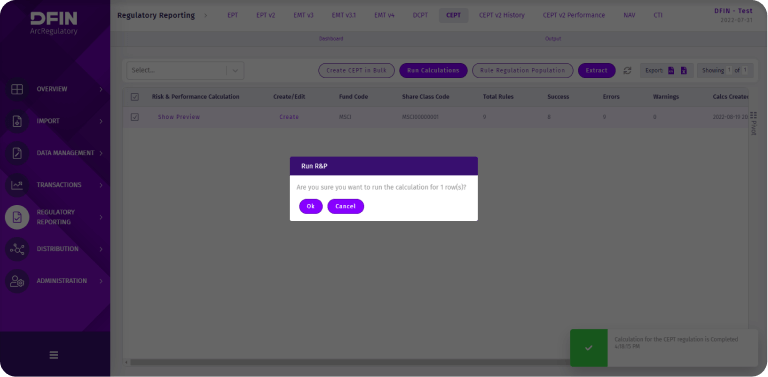Click the DFIN ArcRegulatory logo
768x377 pixels.
pos(54,23)
